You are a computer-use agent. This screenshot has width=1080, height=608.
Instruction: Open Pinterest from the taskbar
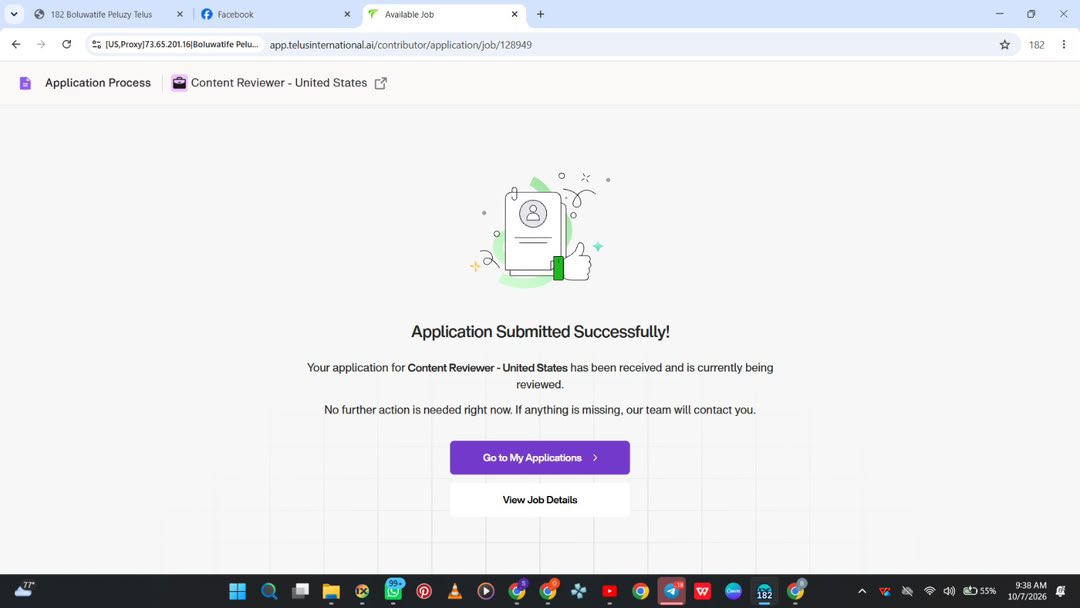coord(424,591)
